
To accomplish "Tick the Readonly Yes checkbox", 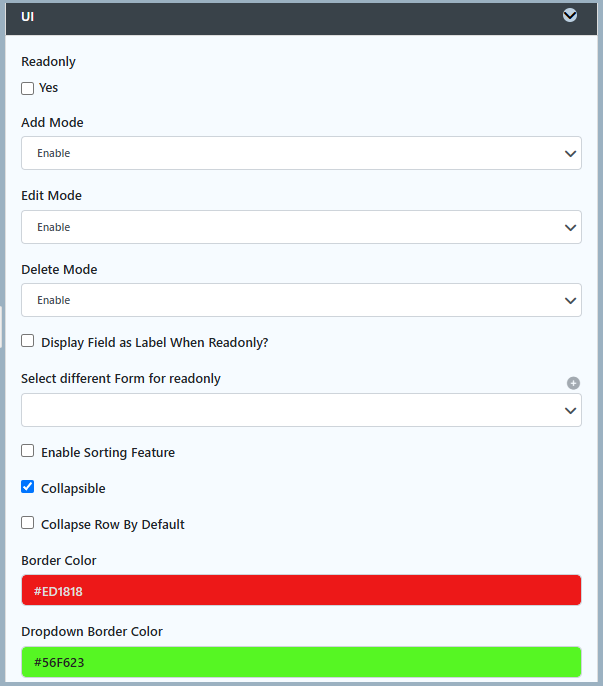I will click(x=28, y=88).
